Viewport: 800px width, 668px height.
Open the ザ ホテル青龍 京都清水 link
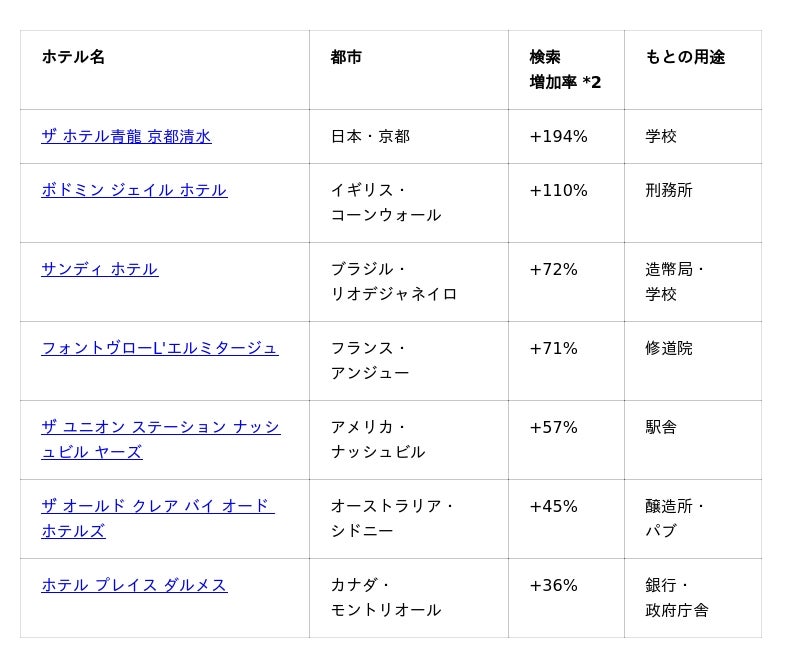[126, 137]
